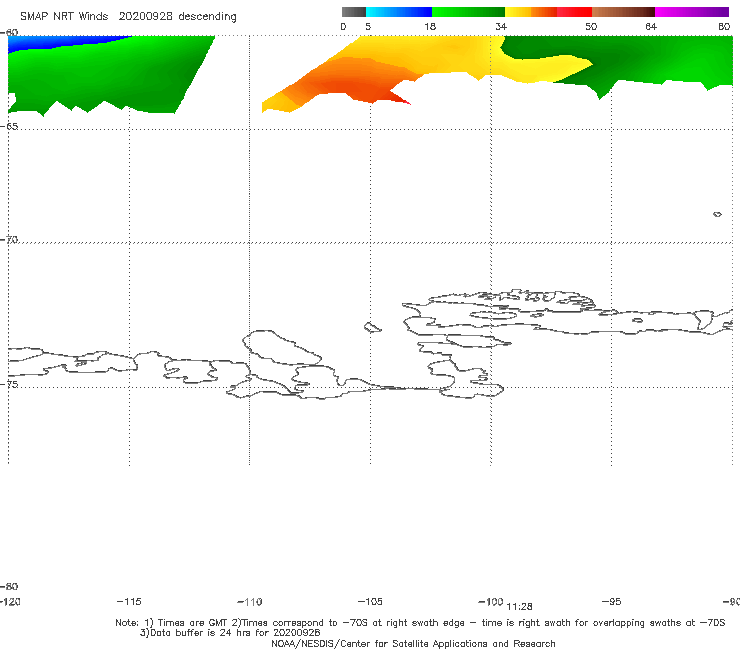Click the green segment of the color scale
Screen dimensions: 740x650
(x=468, y=12)
